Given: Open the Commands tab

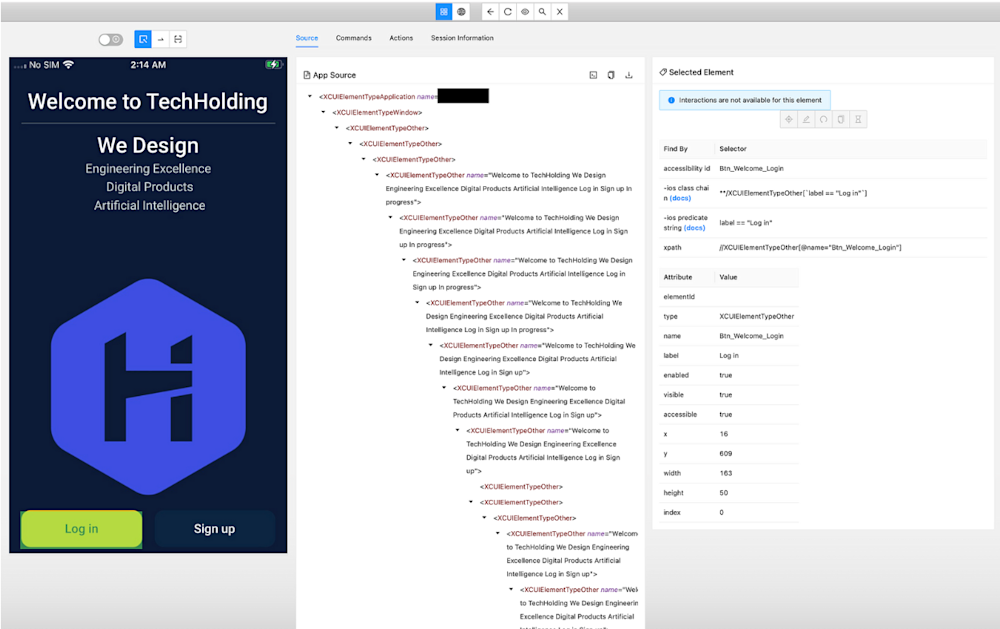Looking at the screenshot, I should point(353,38).
